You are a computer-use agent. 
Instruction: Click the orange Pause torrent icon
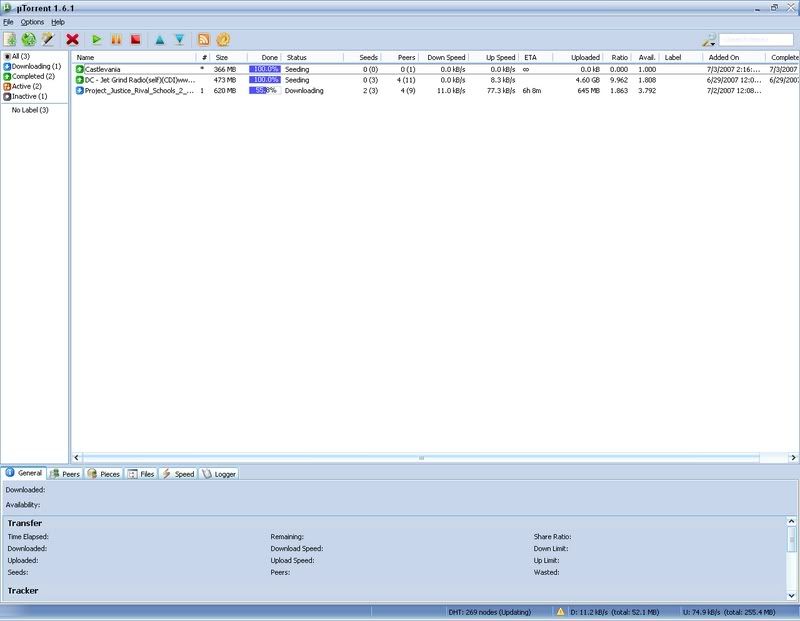(x=116, y=39)
